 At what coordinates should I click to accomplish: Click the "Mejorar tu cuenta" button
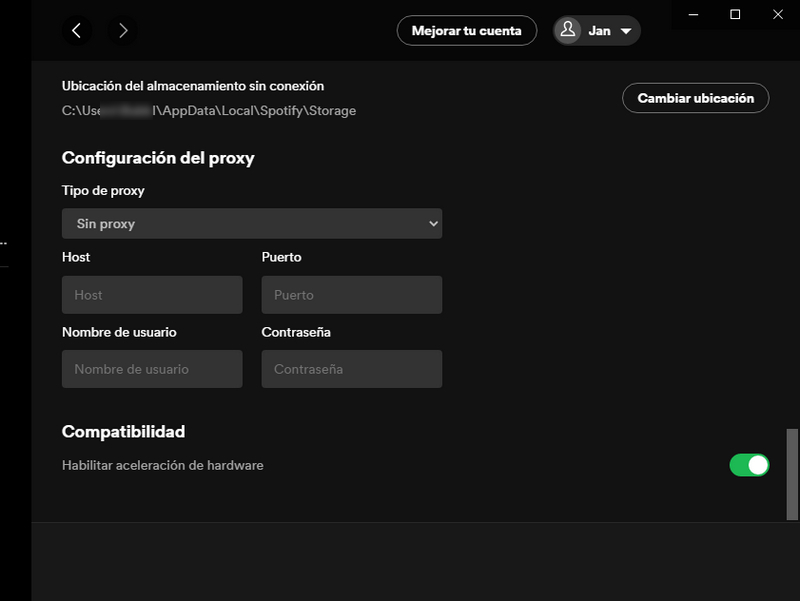pyautogui.click(x=466, y=30)
